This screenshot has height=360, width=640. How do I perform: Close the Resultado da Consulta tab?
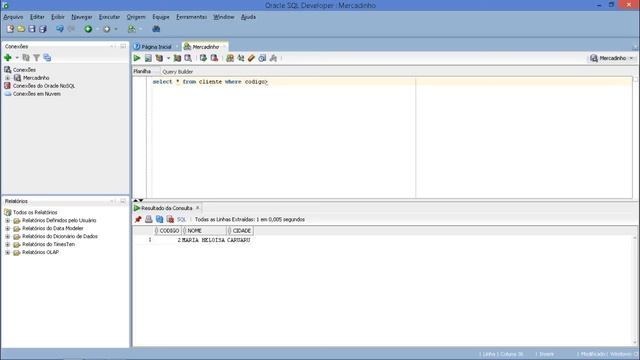(x=198, y=208)
